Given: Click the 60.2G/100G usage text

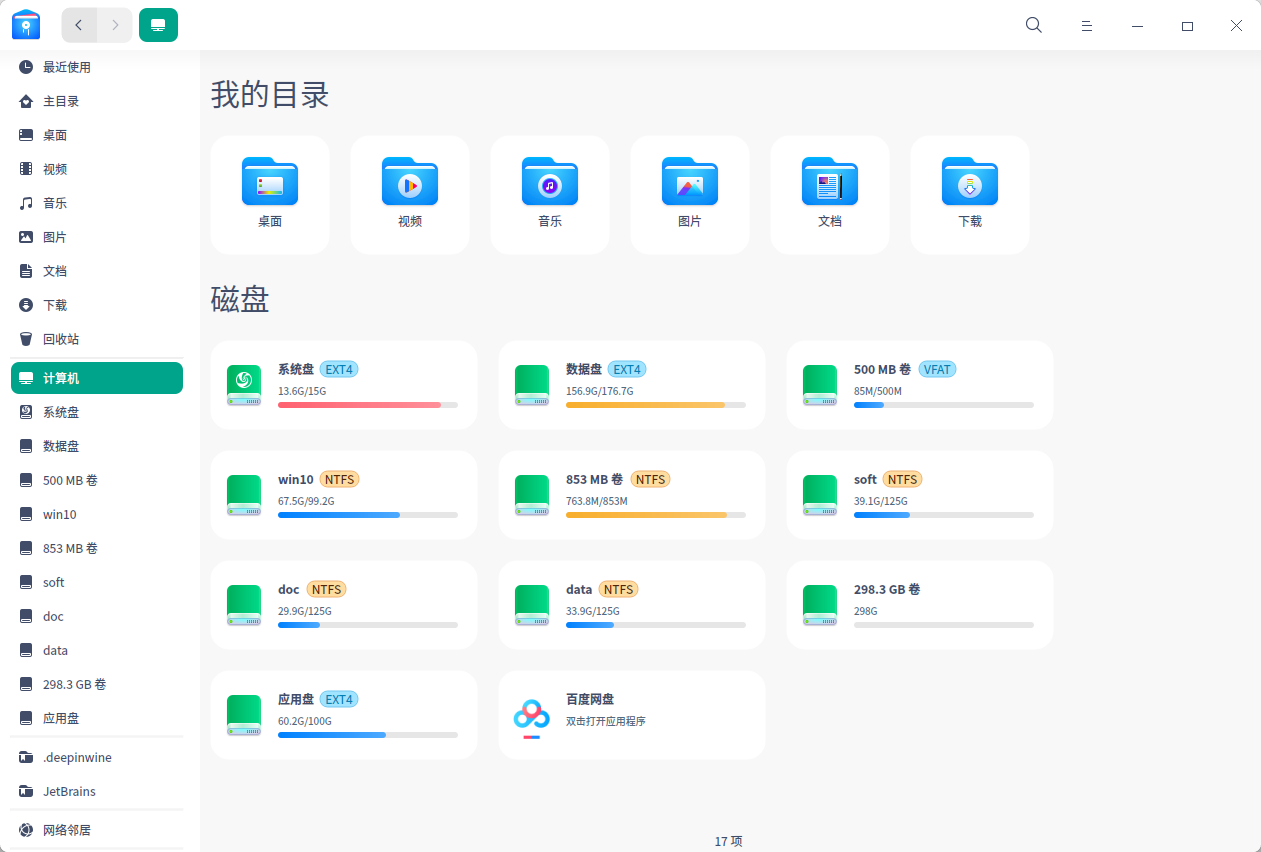Looking at the screenshot, I should [x=305, y=721].
